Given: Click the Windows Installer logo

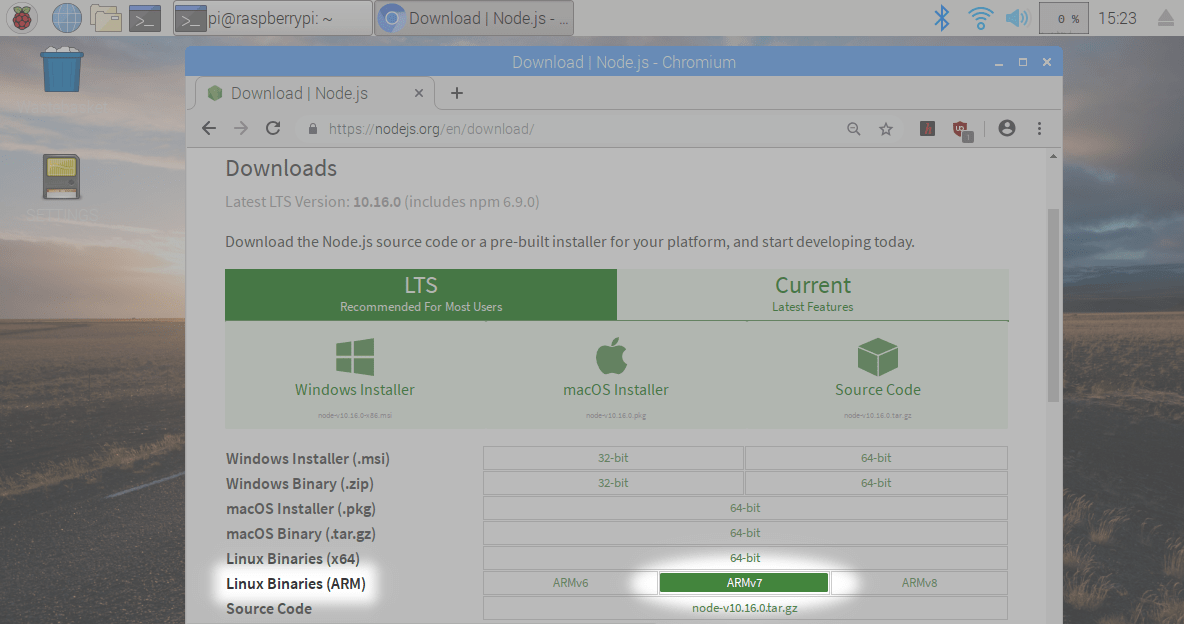Looking at the screenshot, I should 355,357.
